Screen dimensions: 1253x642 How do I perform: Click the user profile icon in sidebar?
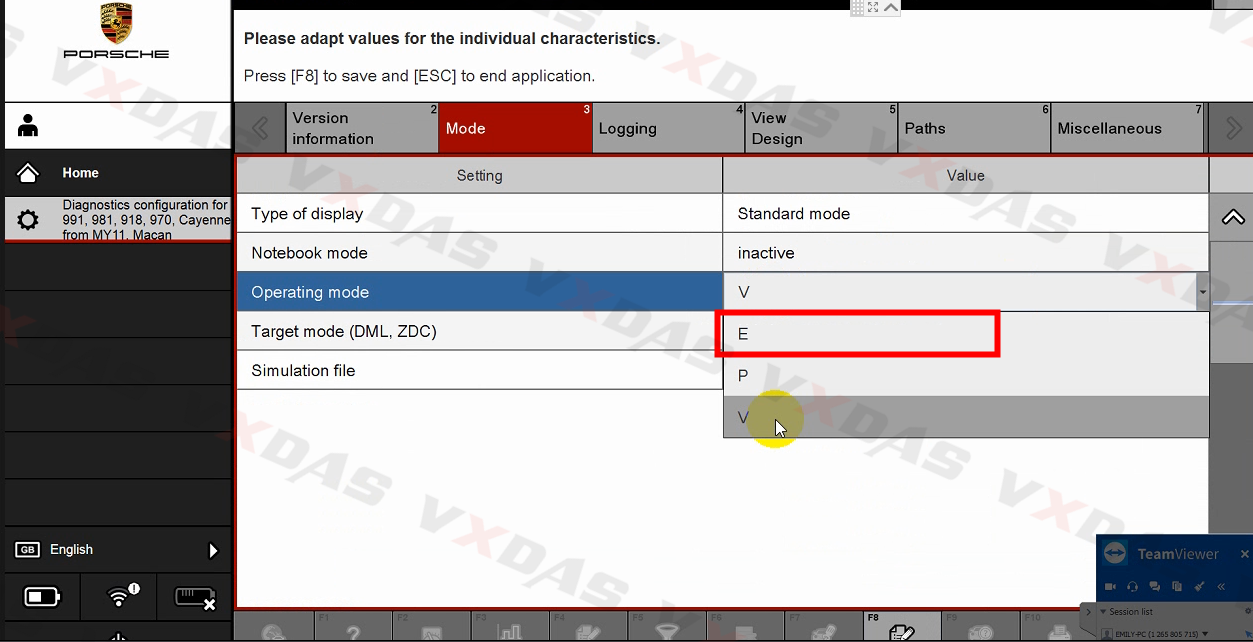(28, 126)
